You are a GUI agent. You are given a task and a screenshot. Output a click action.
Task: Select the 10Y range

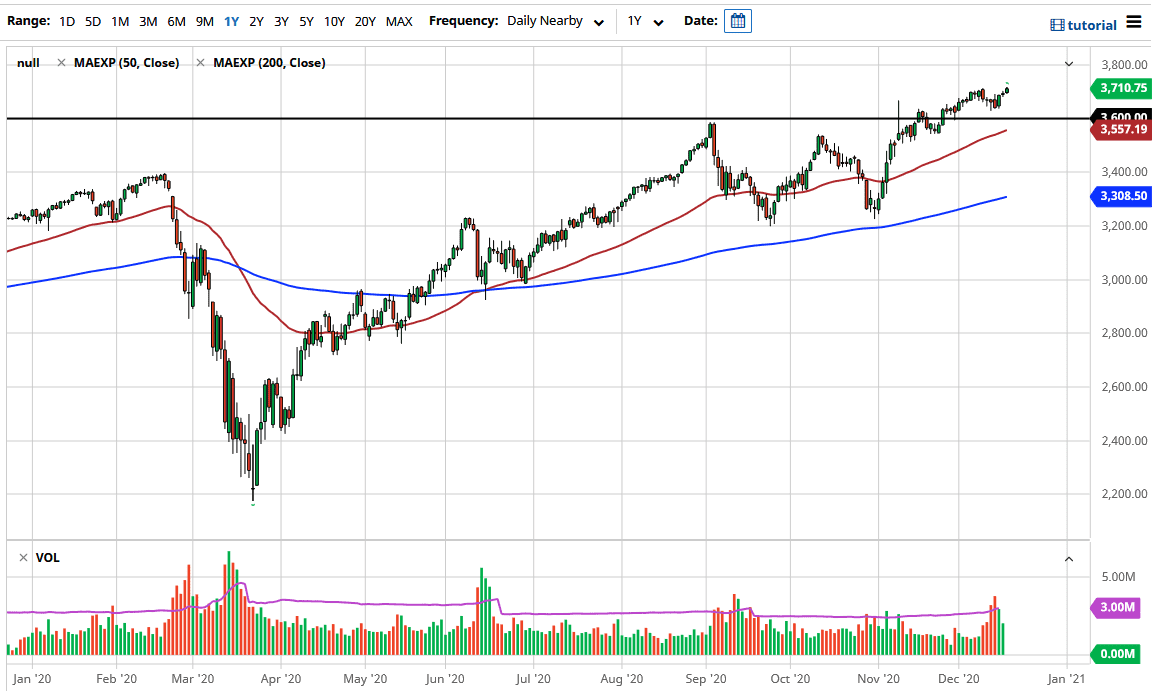[334, 20]
